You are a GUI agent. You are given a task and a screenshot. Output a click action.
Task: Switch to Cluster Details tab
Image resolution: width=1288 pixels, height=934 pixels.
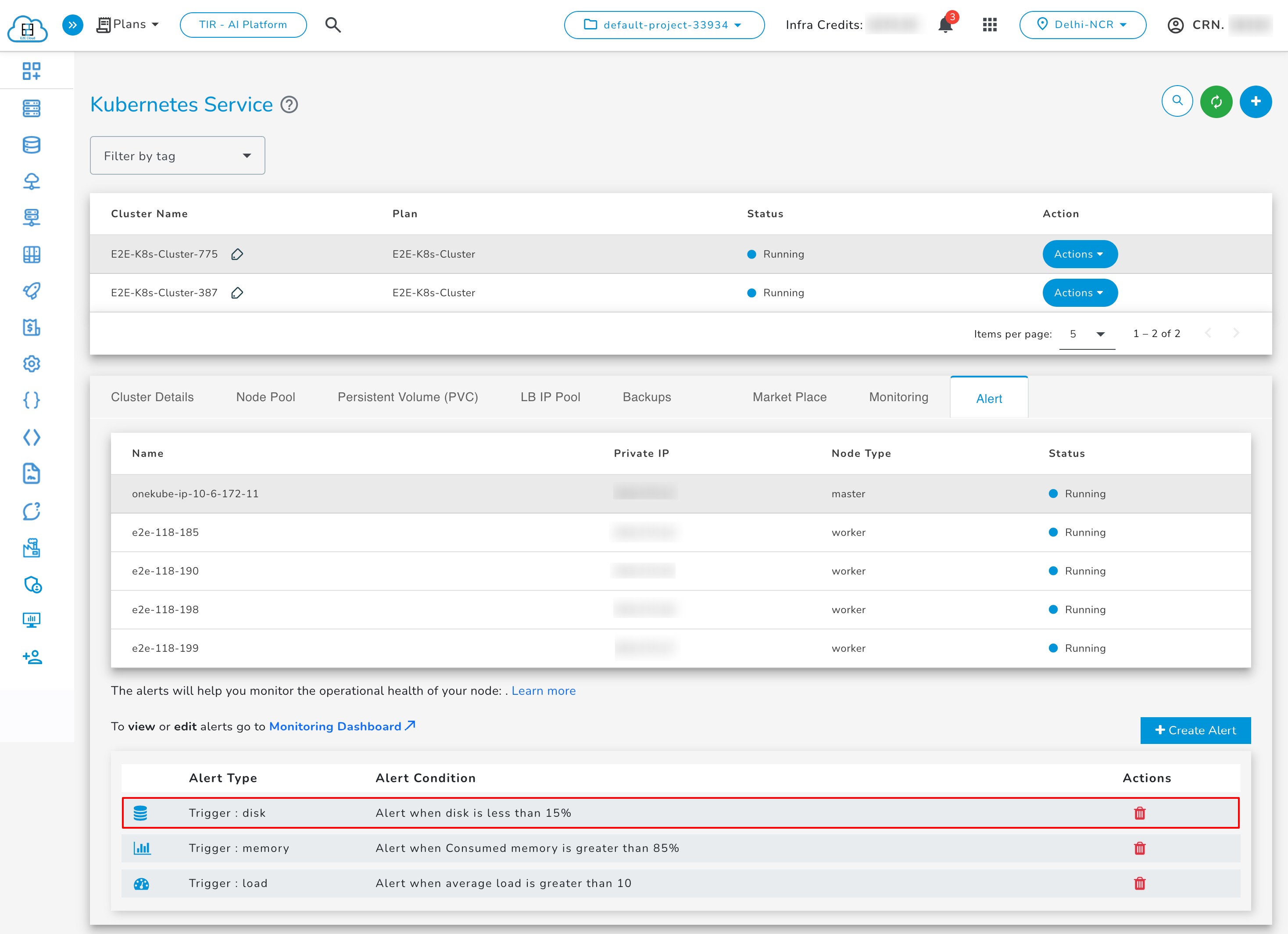pyautogui.click(x=152, y=397)
